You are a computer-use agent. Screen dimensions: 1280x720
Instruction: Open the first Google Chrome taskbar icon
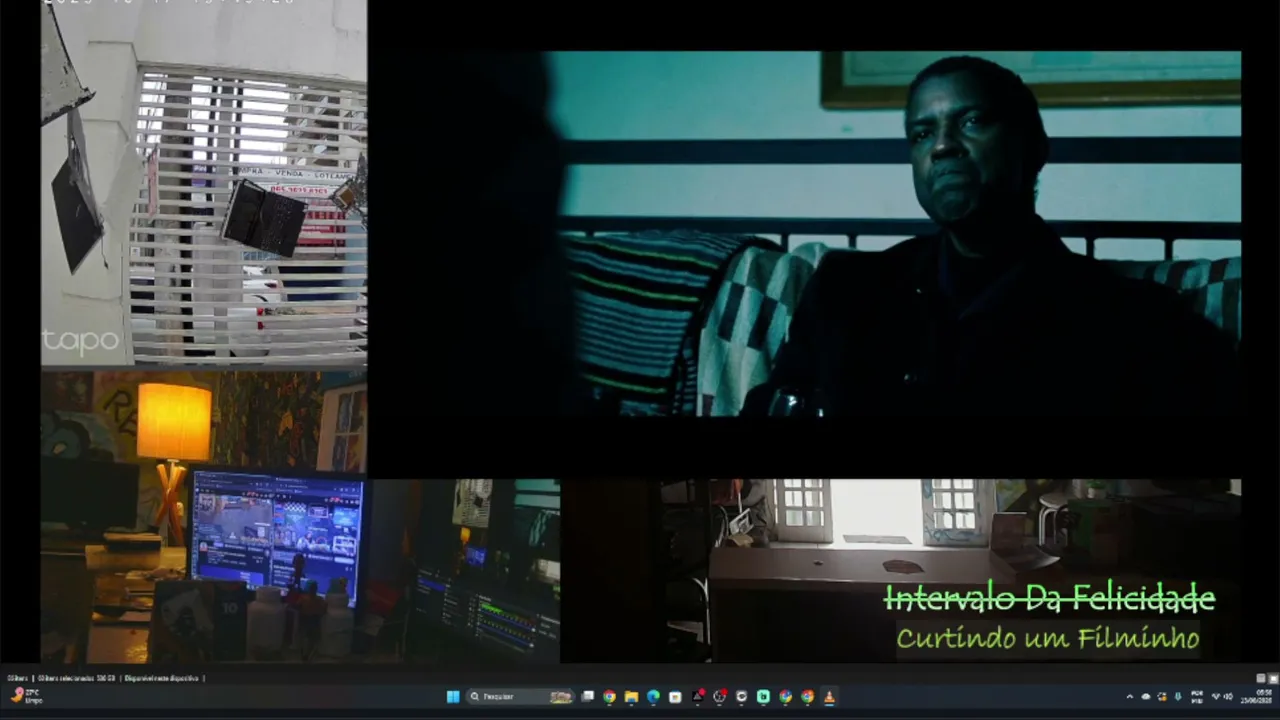[x=609, y=697]
